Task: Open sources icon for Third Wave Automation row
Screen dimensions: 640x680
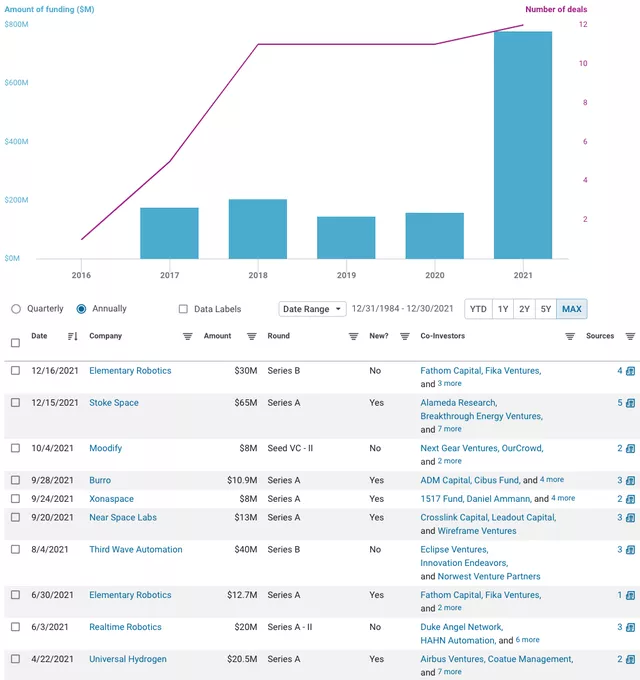Action: tap(630, 550)
